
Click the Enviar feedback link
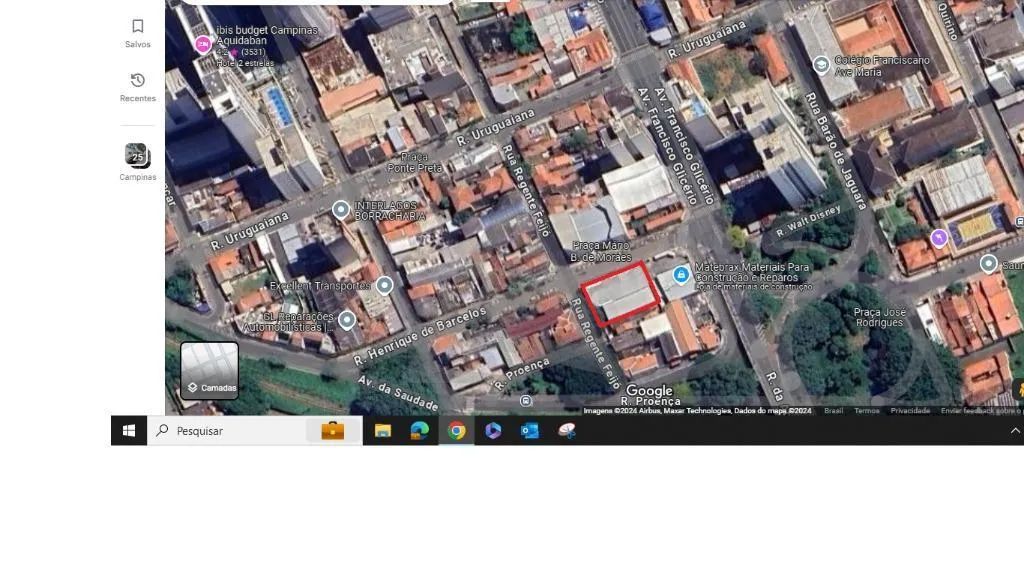pos(982,411)
